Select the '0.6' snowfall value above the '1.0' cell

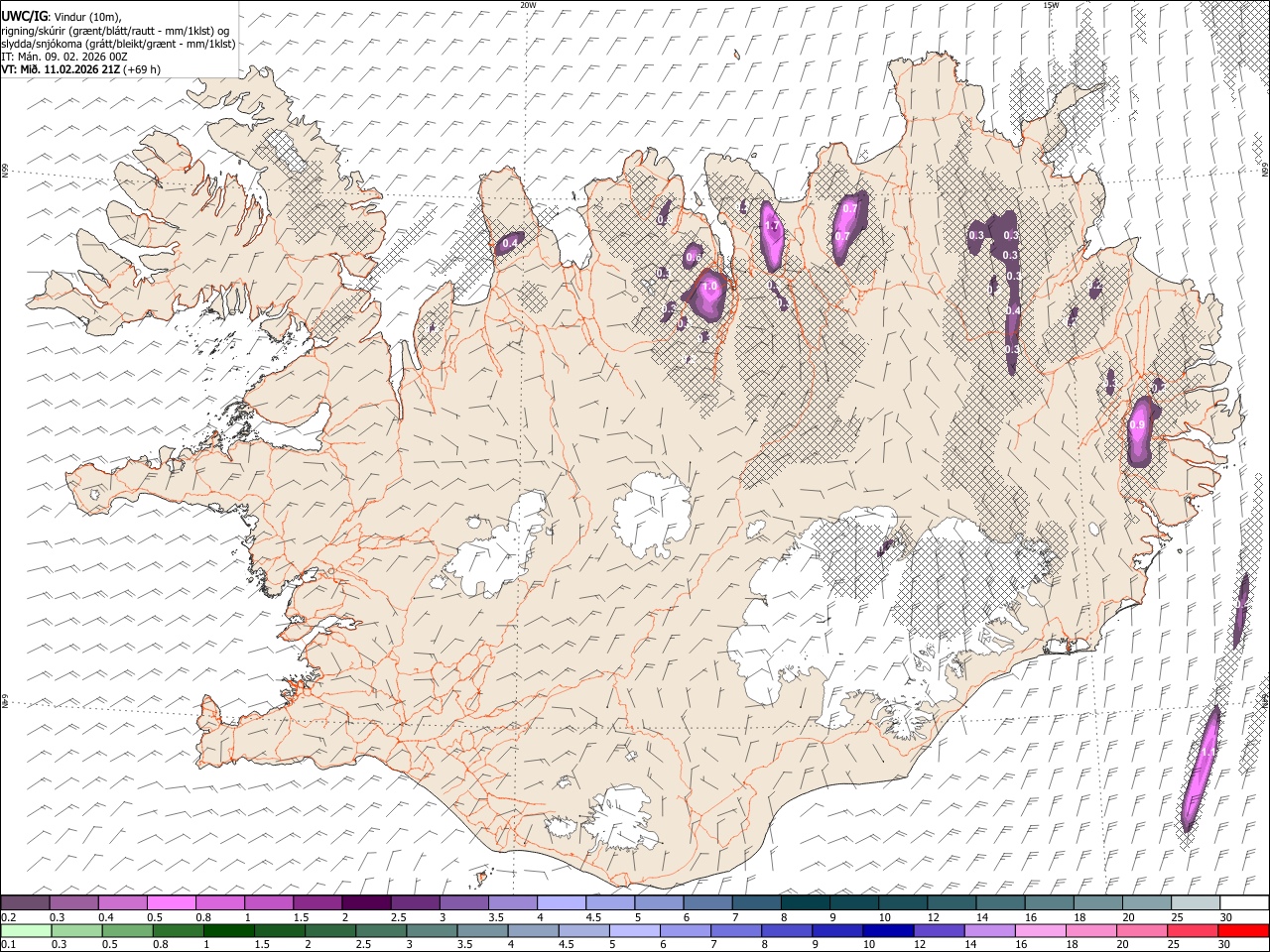[693, 258]
